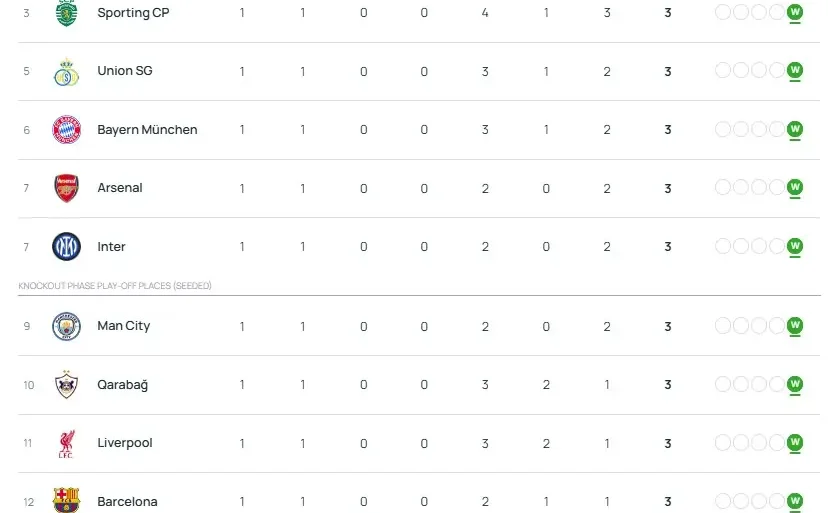Click the Sporting CP club crest

[66, 13]
